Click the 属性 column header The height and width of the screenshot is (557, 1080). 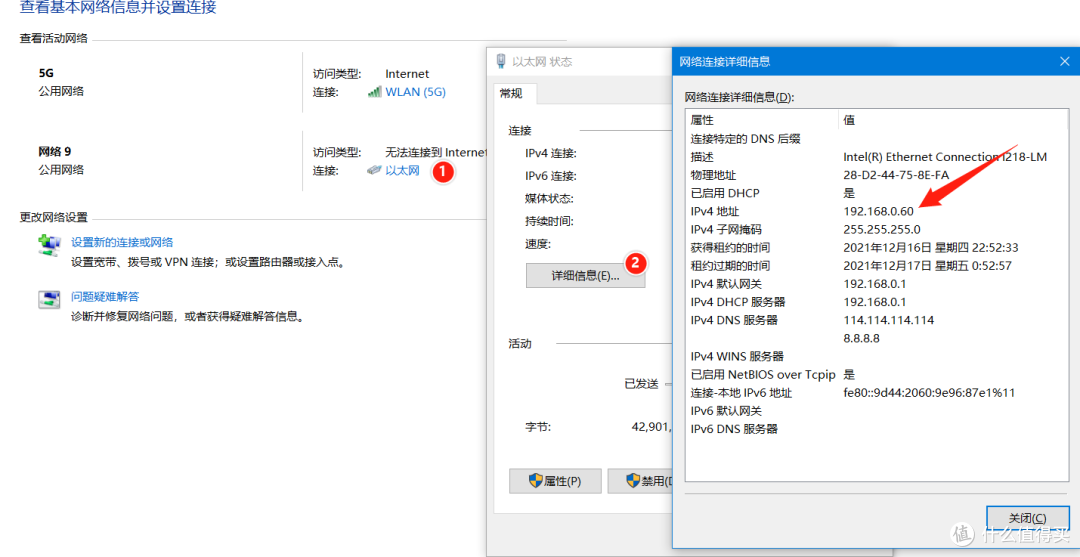coord(762,120)
